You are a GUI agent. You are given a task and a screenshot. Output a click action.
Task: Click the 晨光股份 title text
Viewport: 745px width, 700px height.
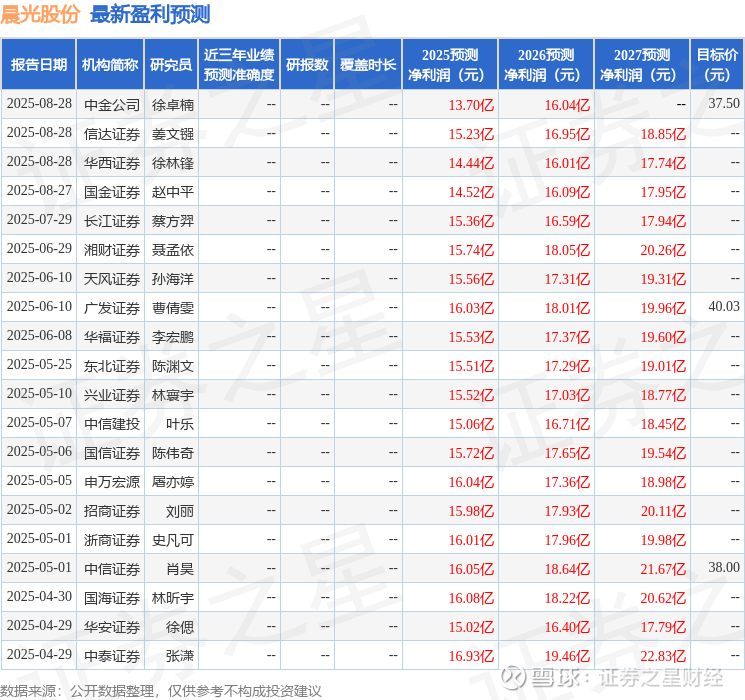tap(40, 14)
